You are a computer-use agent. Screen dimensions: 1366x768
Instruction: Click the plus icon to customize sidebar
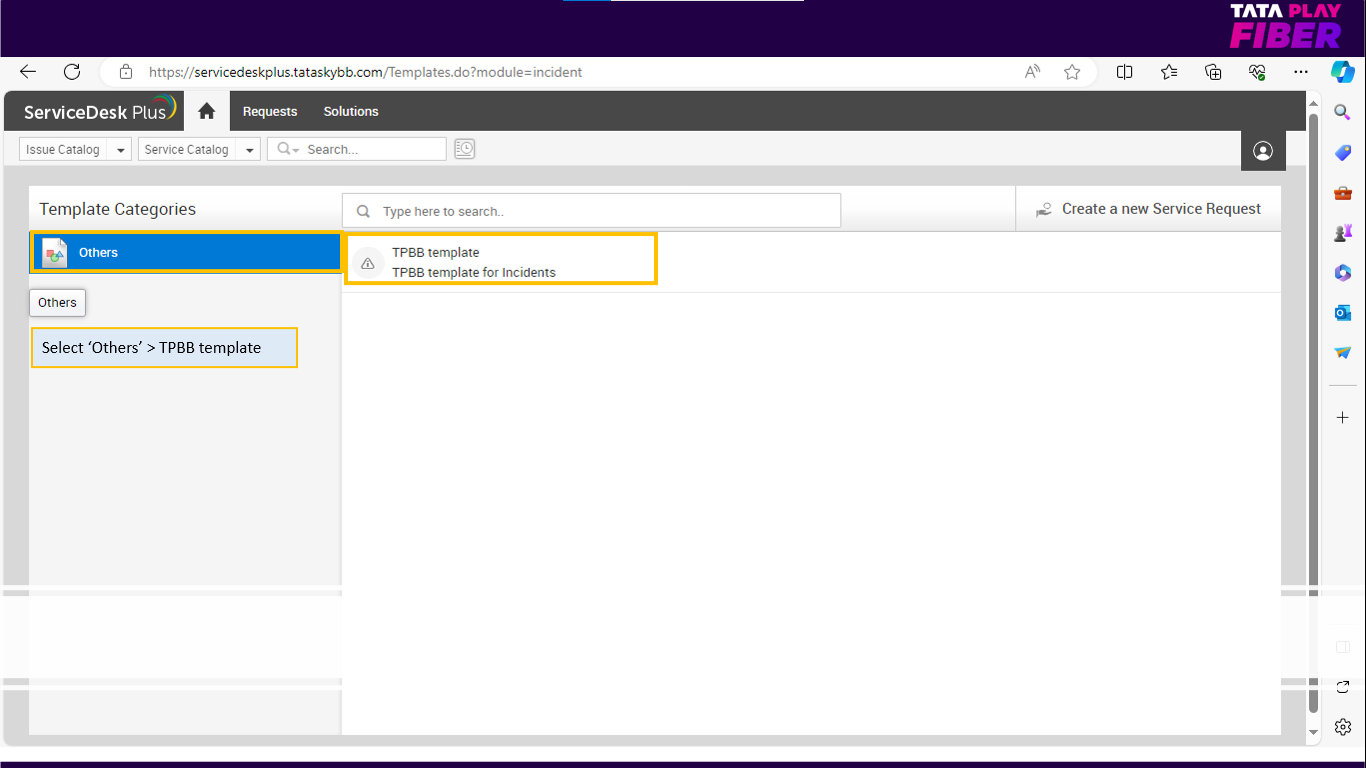click(x=1342, y=417)
